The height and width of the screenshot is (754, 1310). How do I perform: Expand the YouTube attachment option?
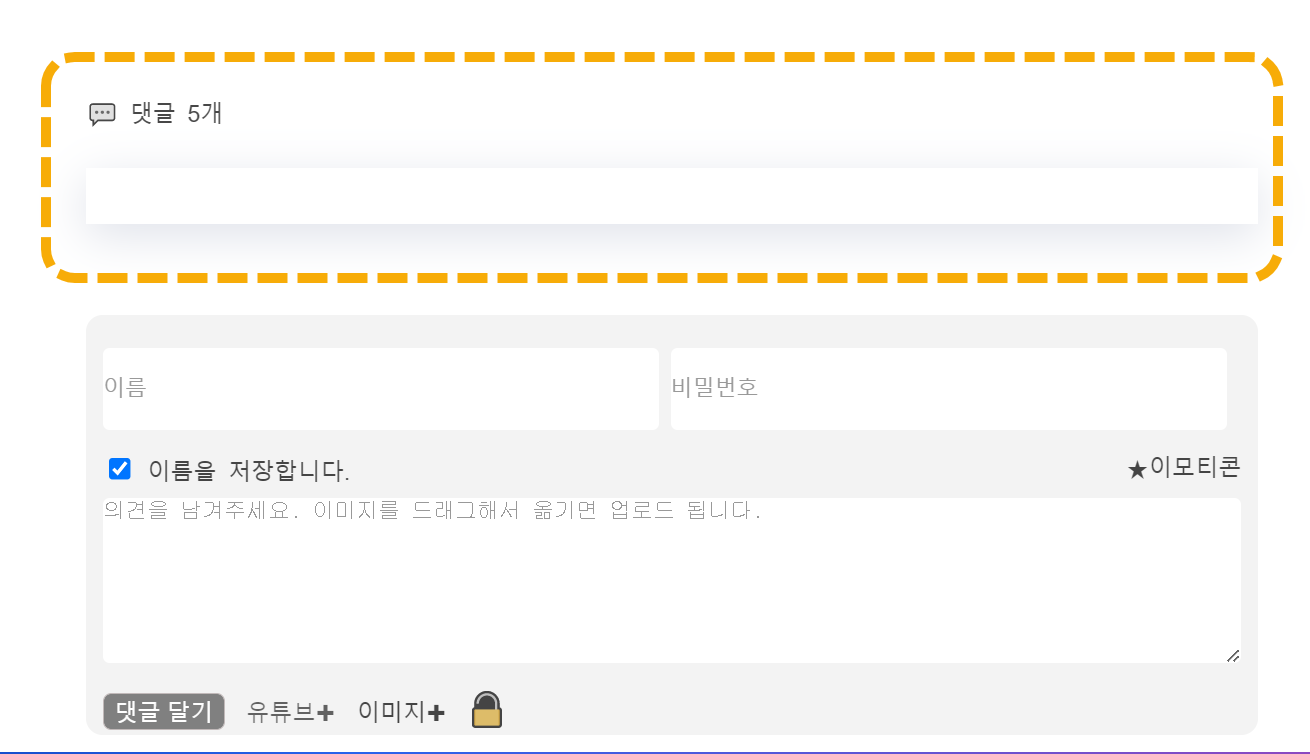click(x=289, y=711)
